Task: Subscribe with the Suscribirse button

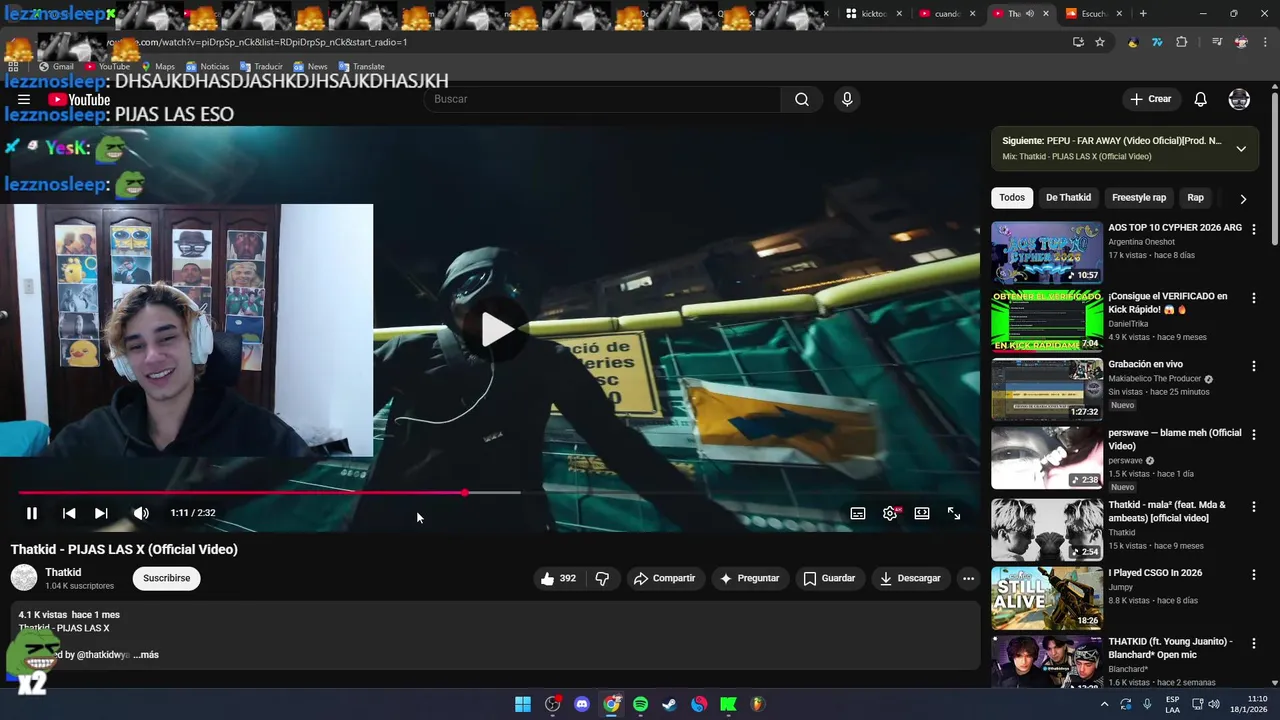Action: [x=166, y=578]
